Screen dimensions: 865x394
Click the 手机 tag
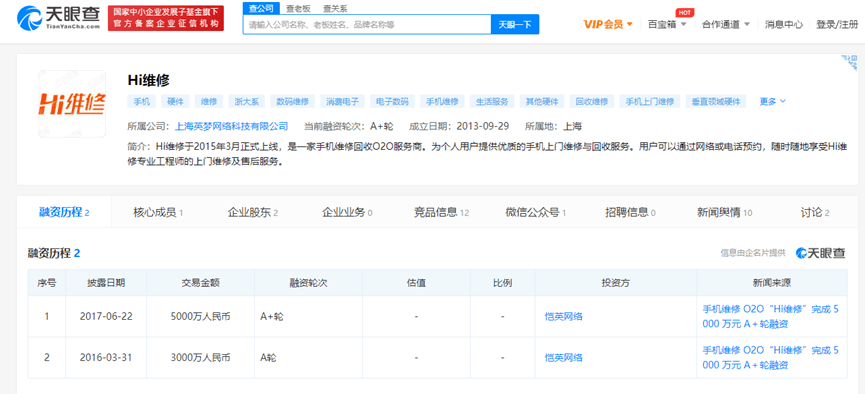pyautogui.click(x=141, y=101)
